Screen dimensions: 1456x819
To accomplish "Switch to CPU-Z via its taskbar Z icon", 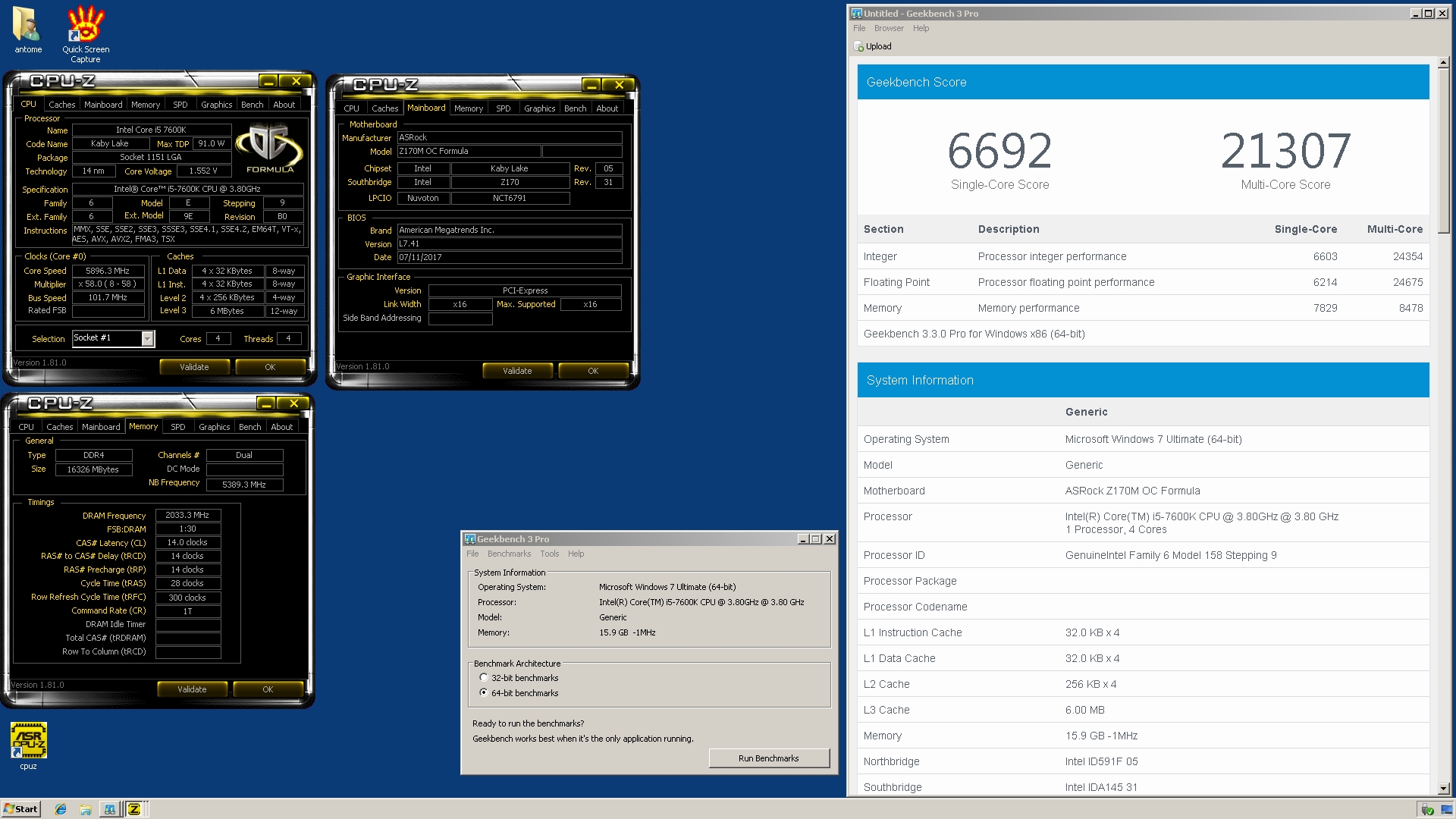I will pos(134,809).
